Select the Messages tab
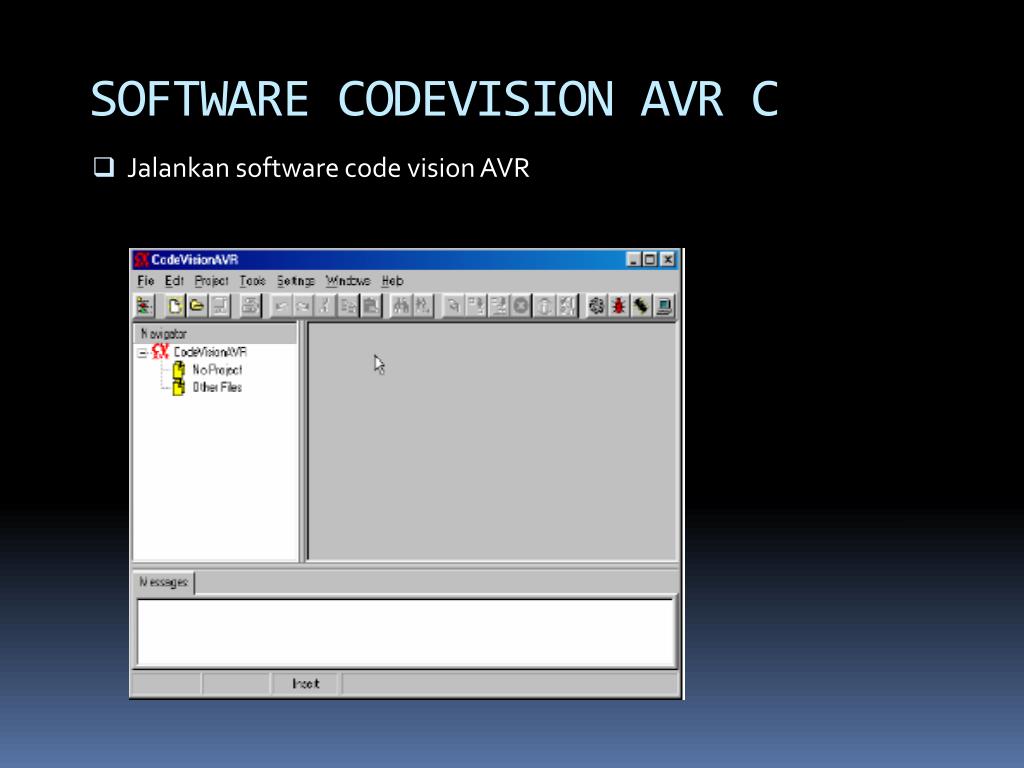The image size is (1024, 768). click(x=163, y=582)
